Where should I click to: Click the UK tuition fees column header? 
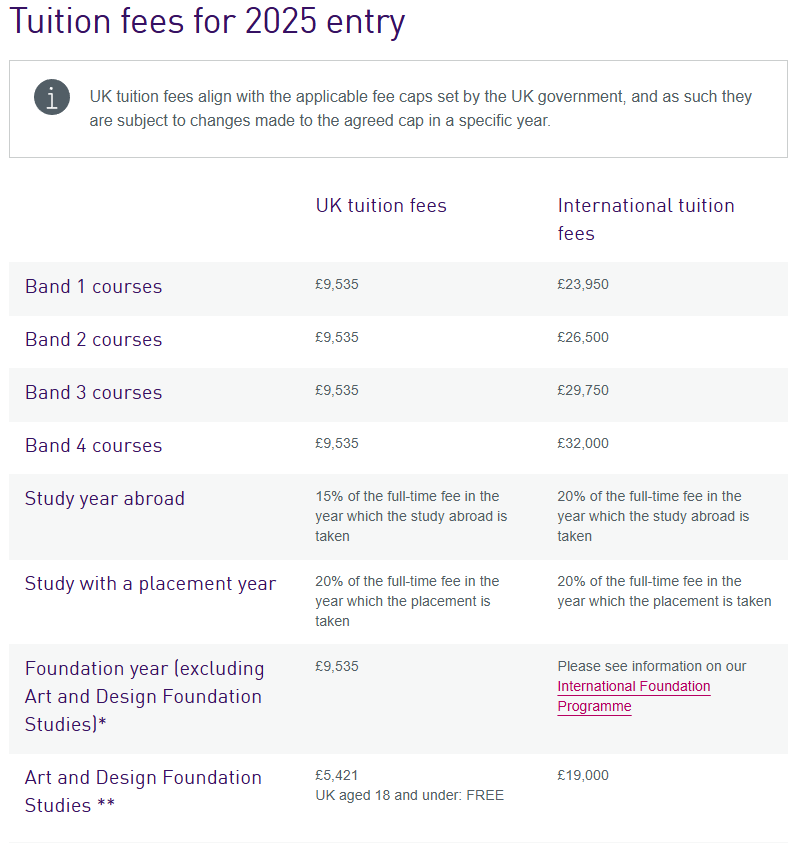coord(381,206)
